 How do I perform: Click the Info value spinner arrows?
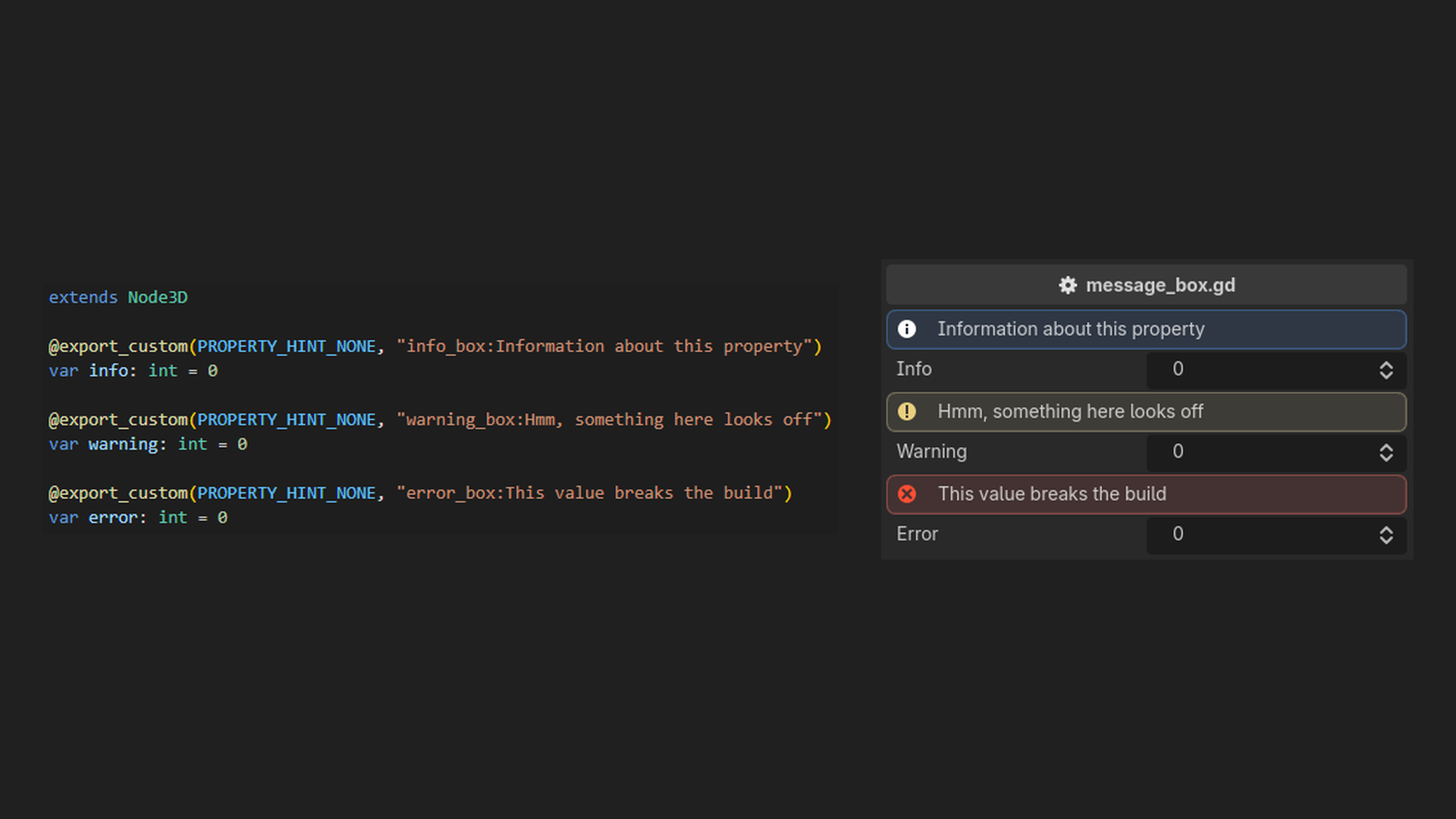click(1386, 370)
